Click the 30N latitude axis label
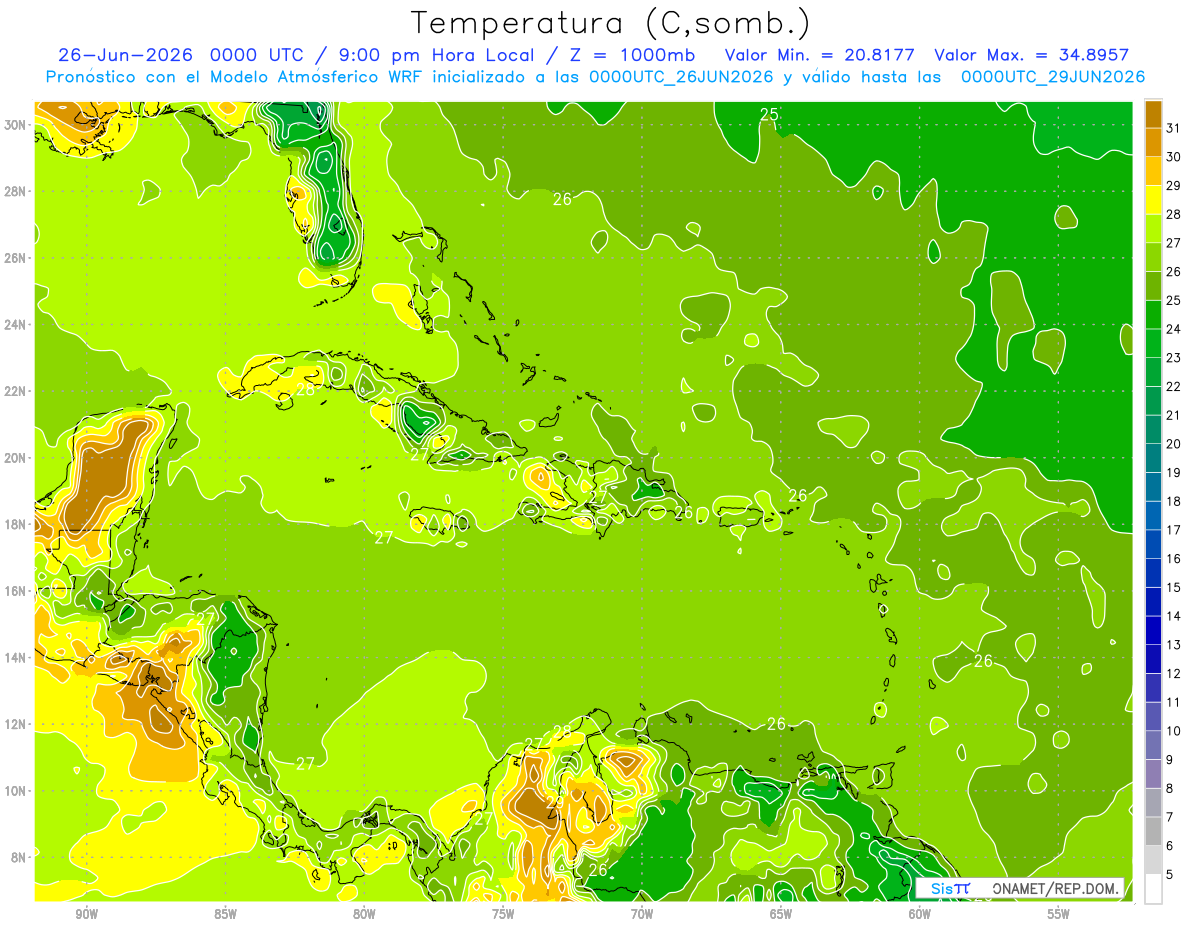Viewport: 1200px width, 927px height. click(x=15, y=124)
